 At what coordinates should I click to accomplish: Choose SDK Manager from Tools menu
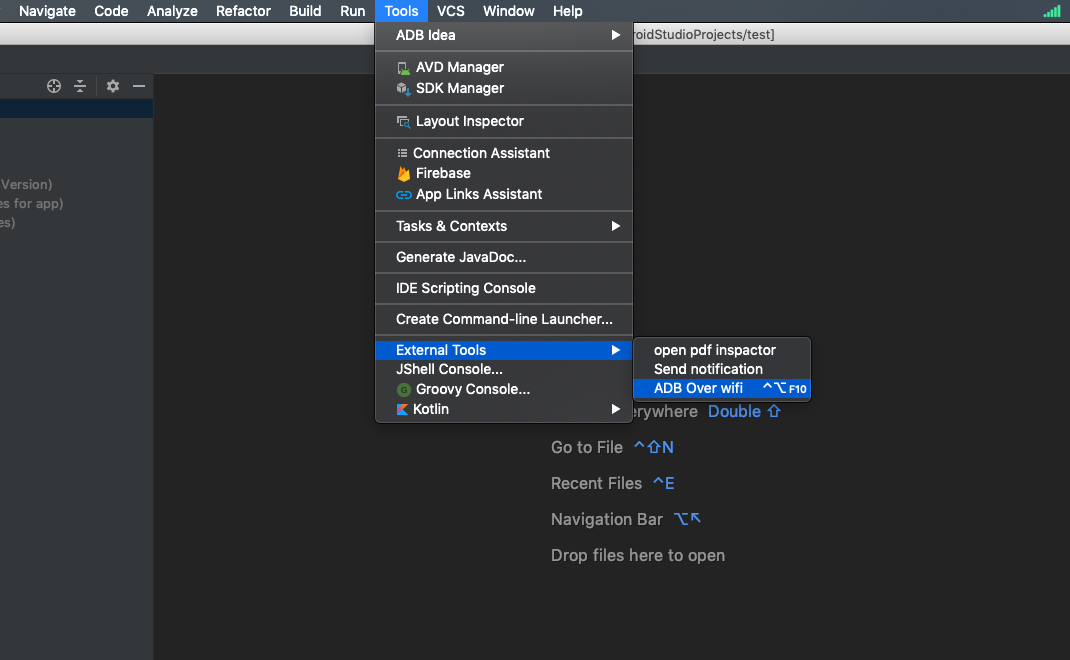pos(504,88)
